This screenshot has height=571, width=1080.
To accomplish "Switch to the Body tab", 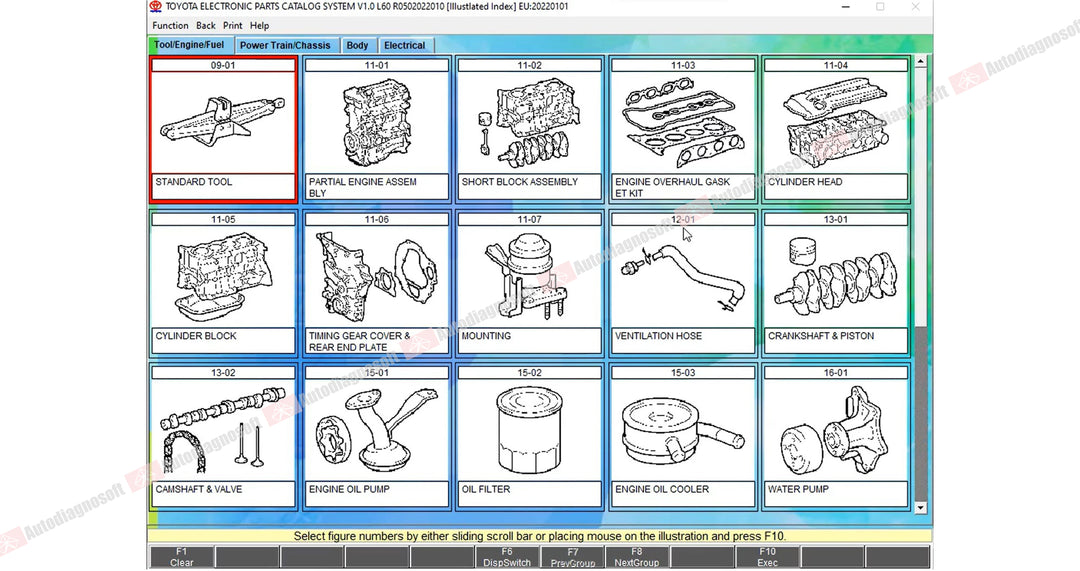I will (x=357, y=45).
